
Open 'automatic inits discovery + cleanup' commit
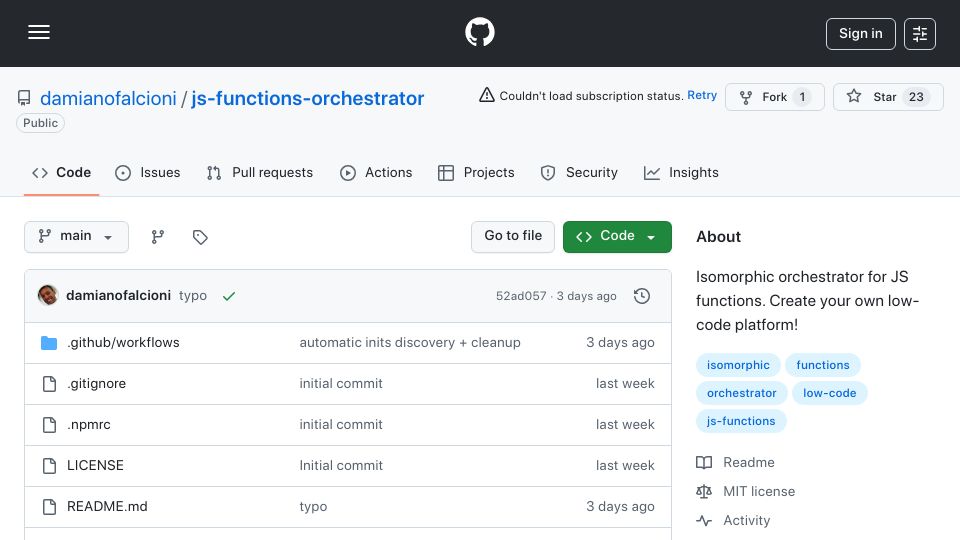point(410,342)
